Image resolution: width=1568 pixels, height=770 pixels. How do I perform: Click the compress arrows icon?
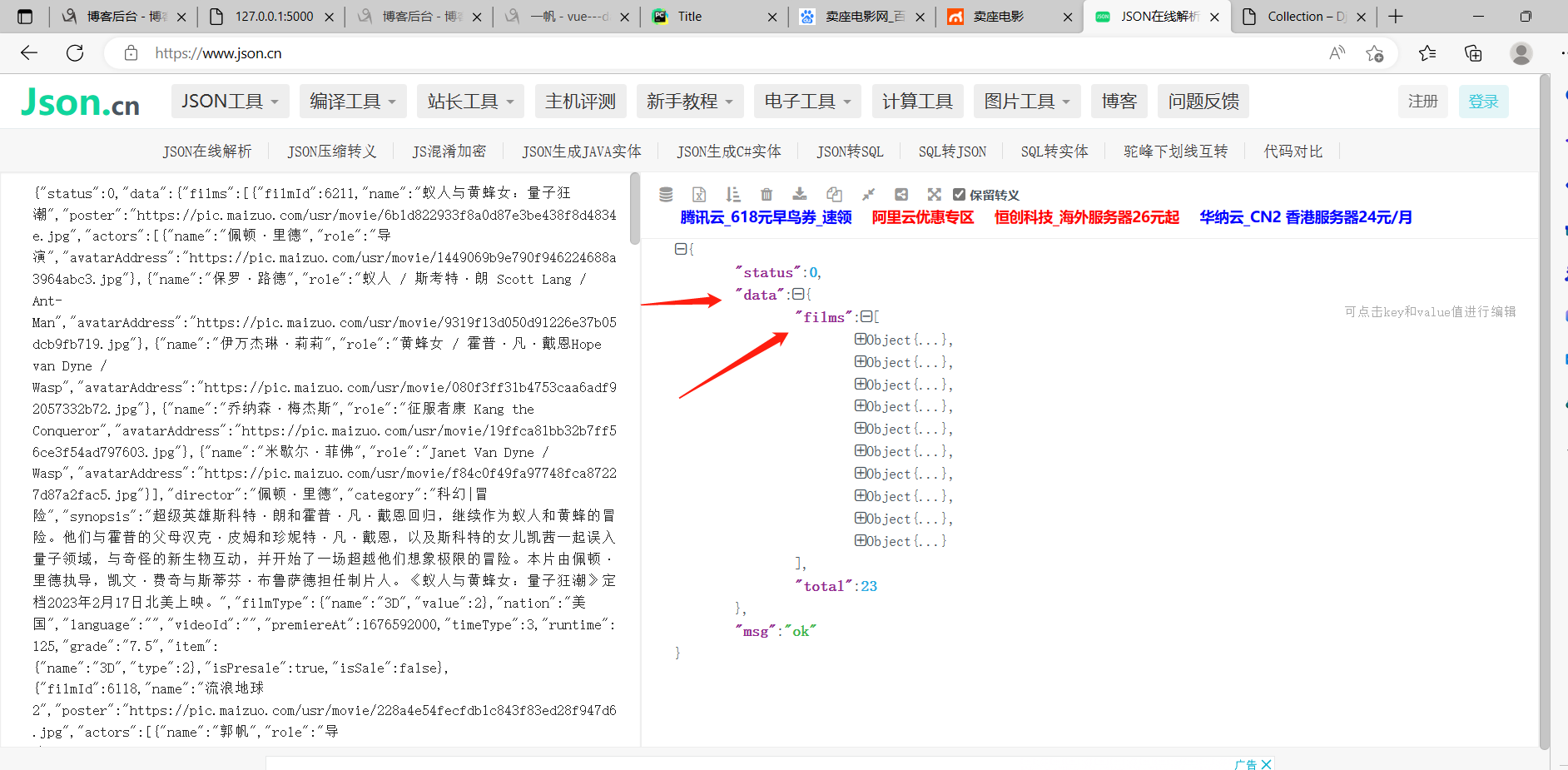click(x=868, y=194)
